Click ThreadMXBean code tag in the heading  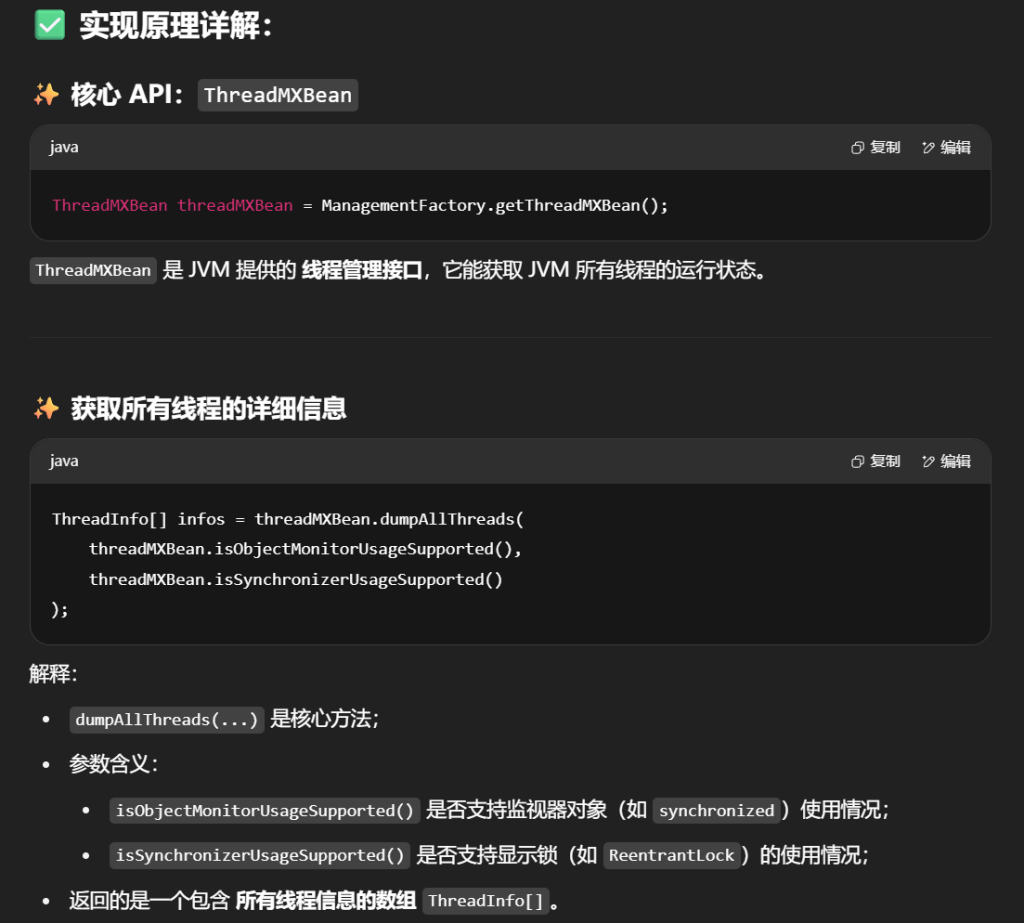pos(277,95)
